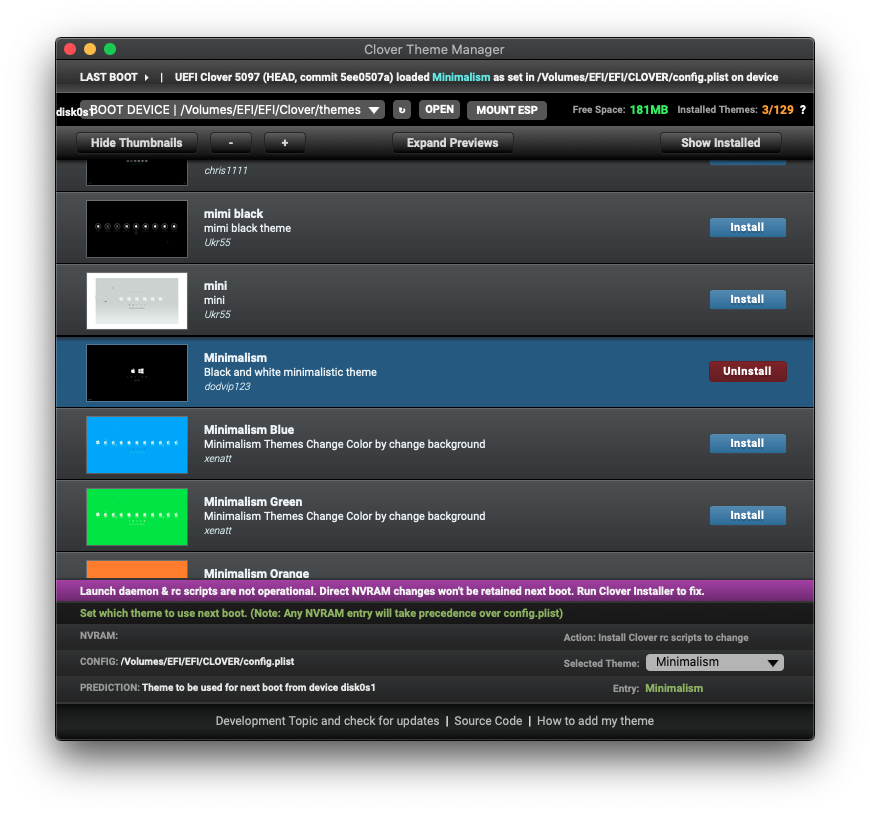Open the mini theme thumbnail
Image resolution: width=870 pixels, height=814 pixels.
coord(137,301)
